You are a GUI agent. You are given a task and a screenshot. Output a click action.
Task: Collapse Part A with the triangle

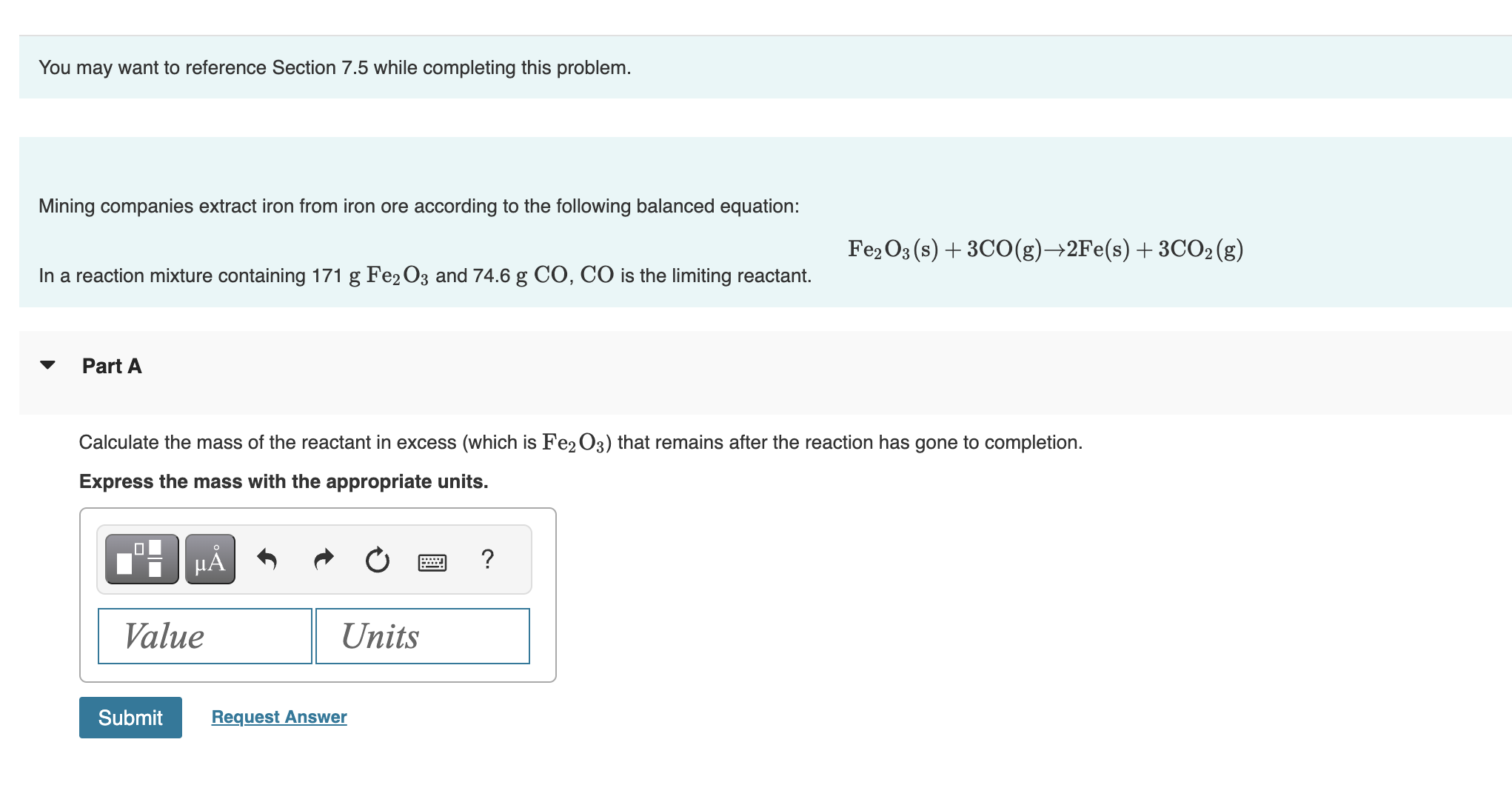pos(48,365)
